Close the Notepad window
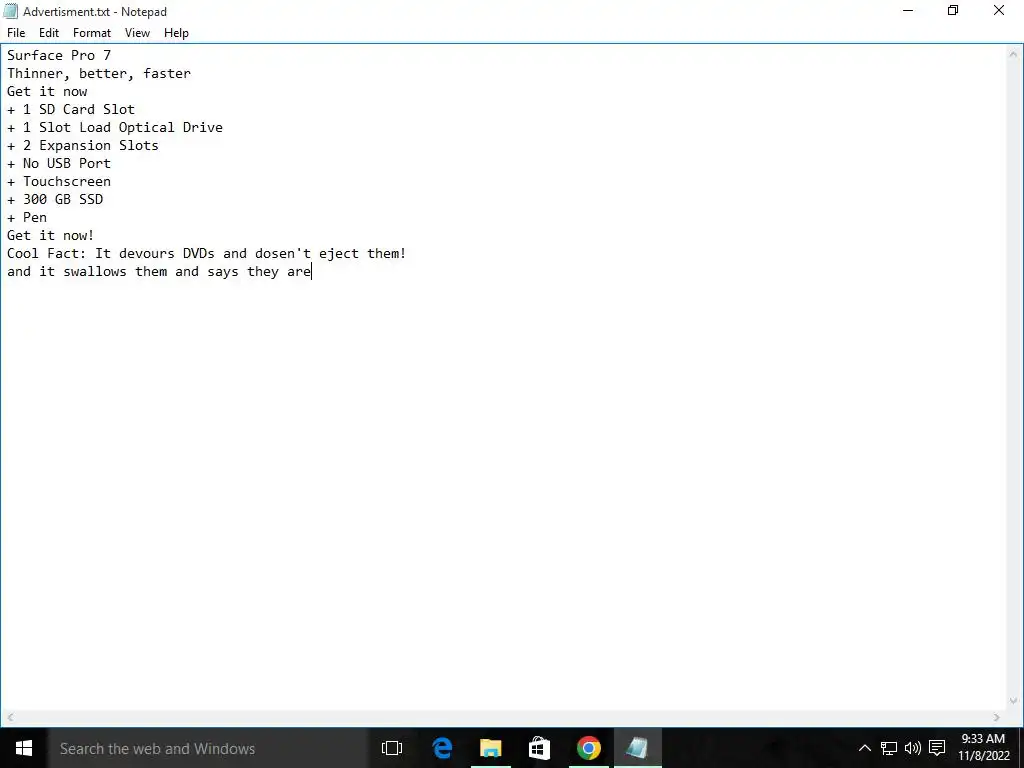Viewport: 1024px width, 768px height. (x=999, y=10)
